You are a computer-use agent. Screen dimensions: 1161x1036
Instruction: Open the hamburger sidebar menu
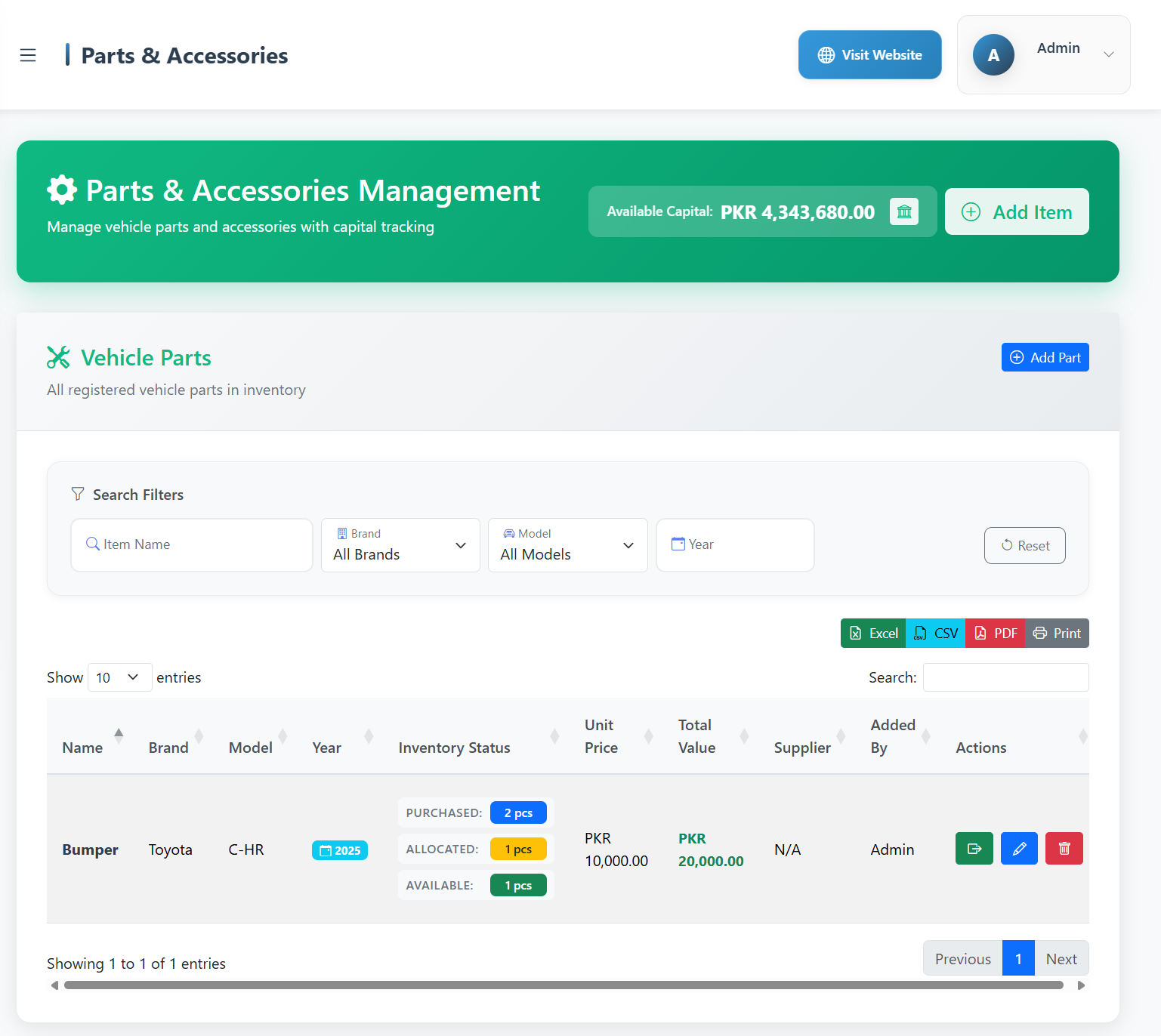(x=28, y=55)
